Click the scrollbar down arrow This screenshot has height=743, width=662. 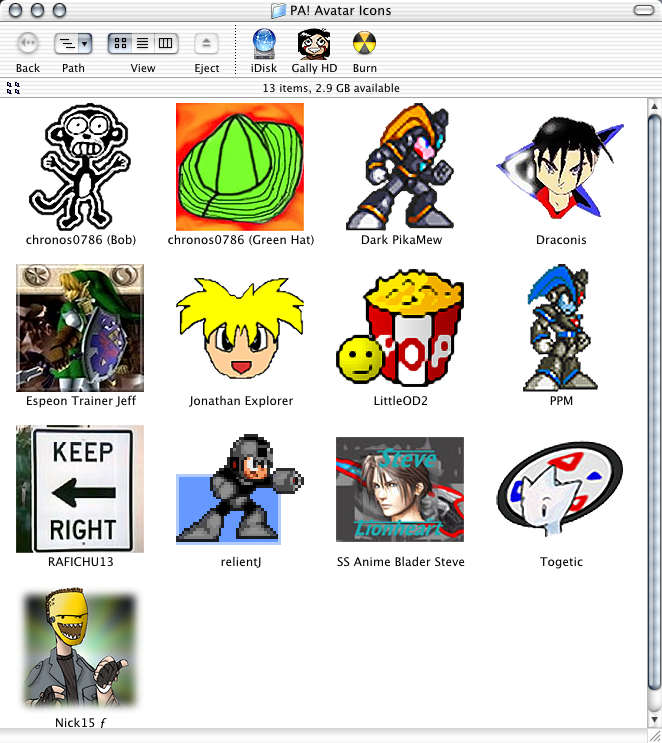tap(654, 719)
